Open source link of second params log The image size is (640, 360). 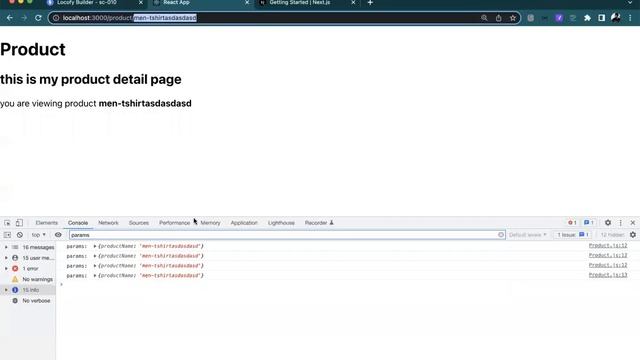coord(608,256)
